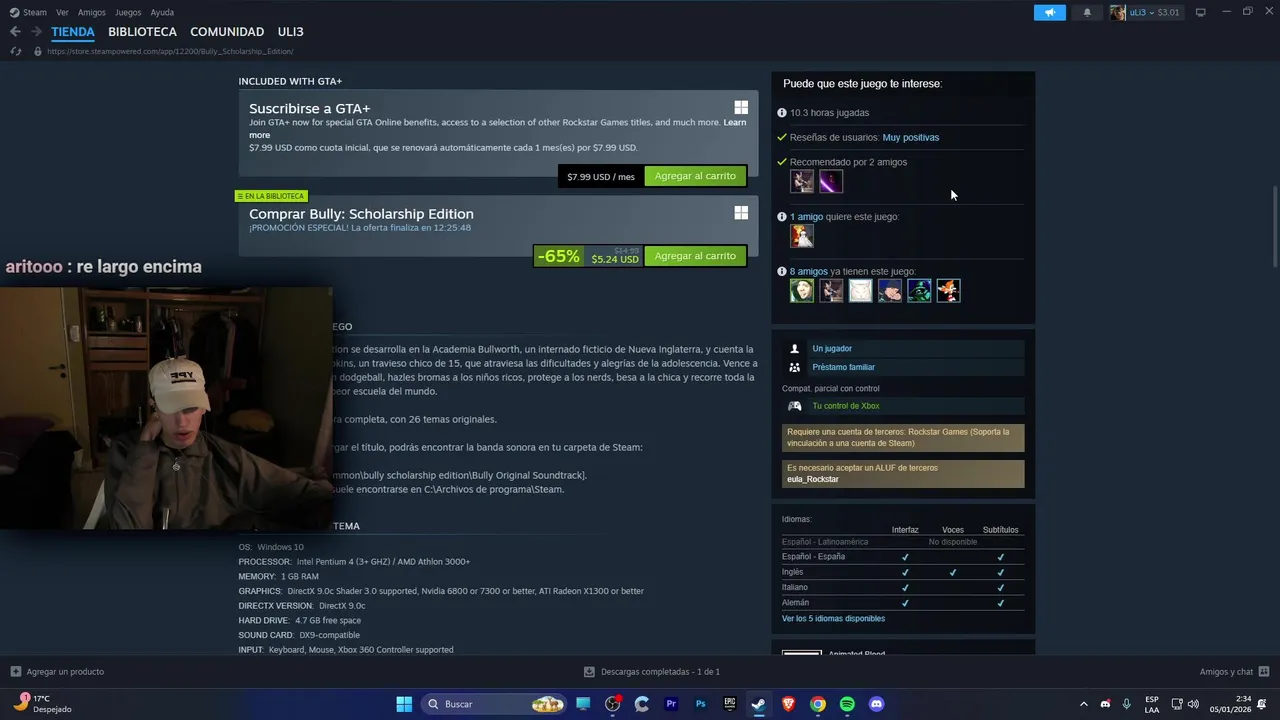The image size is (1280, 720).
Task: Open the eula_Rockstar agreement link
Action: tap(813, 479)
